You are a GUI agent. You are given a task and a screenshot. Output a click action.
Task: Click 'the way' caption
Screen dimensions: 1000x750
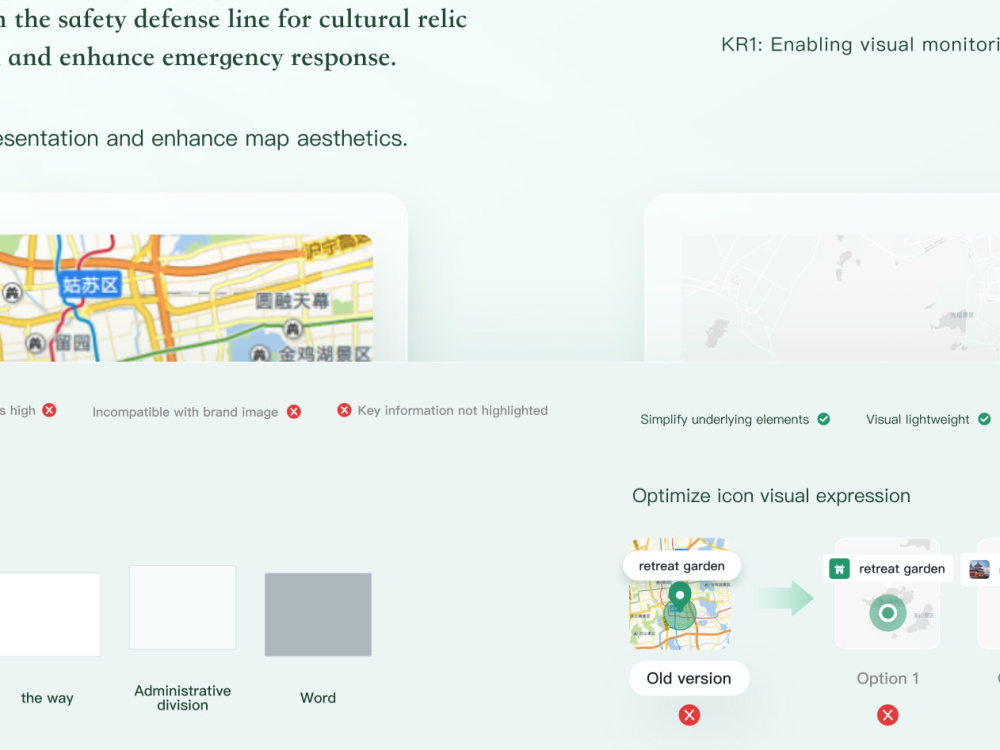(47, 698)
